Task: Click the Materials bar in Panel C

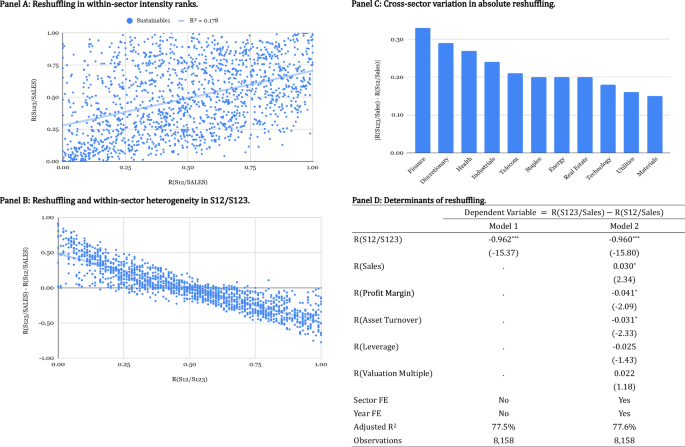Action: tap(653, 125)
